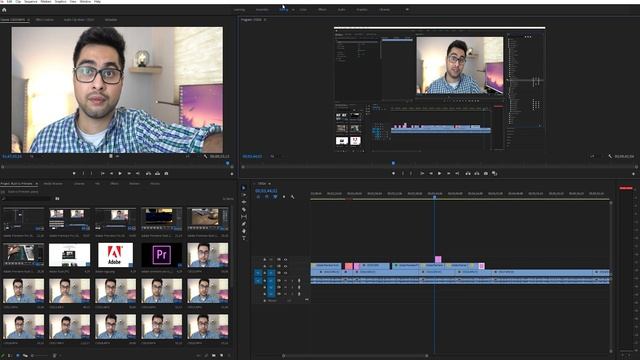The image size is (640, 360).
Task: Open Media Browser tab
Action: (x=53, y=184)
